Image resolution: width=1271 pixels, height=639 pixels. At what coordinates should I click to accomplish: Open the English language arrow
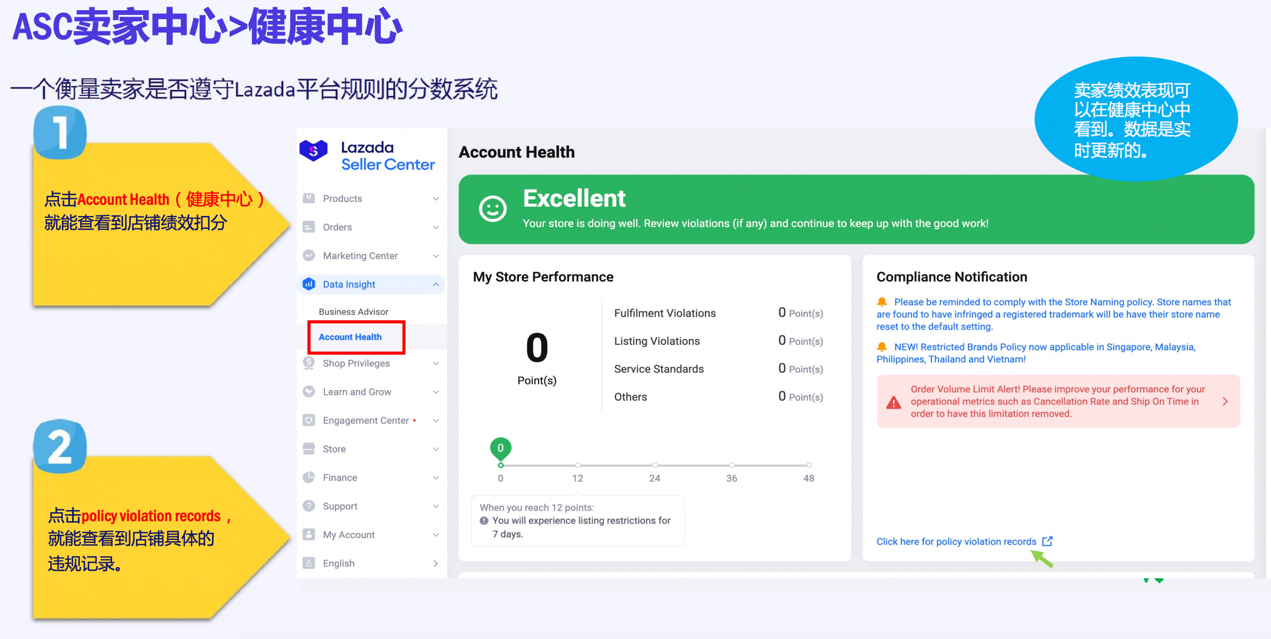436,564
